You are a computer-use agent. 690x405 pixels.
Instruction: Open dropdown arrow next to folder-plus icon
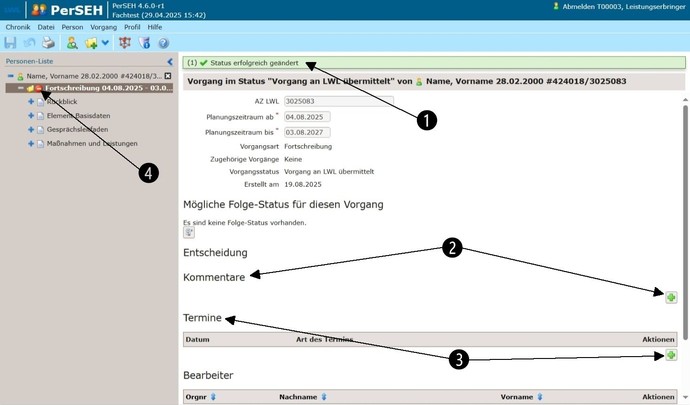tap(105, 43)
